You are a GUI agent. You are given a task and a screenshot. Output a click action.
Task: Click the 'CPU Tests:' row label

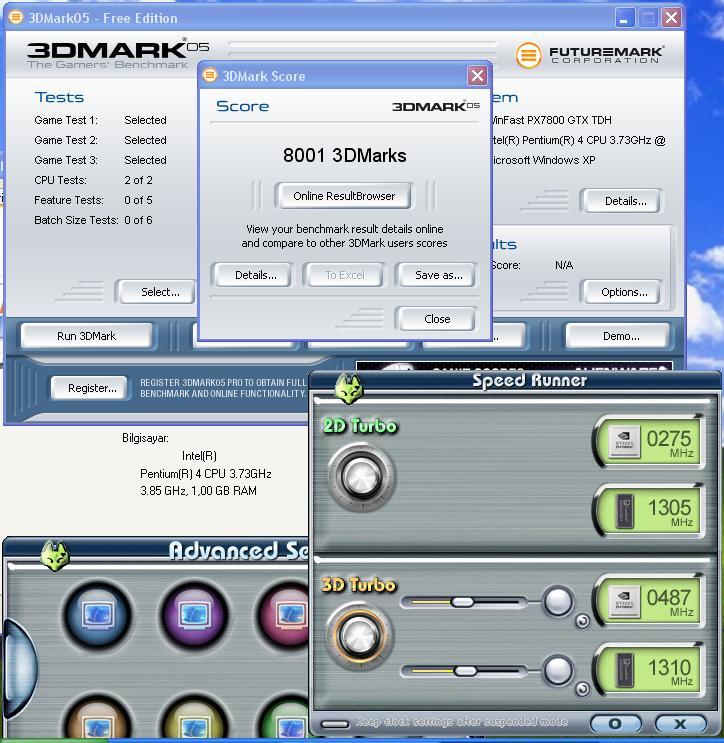point(60,180)
